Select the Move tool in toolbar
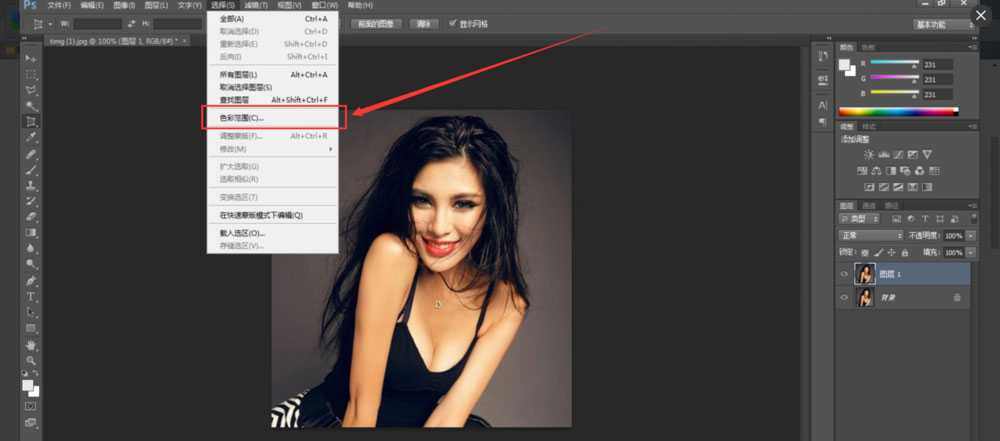Viewport: 1000px width, 441px height. (31, 59)
